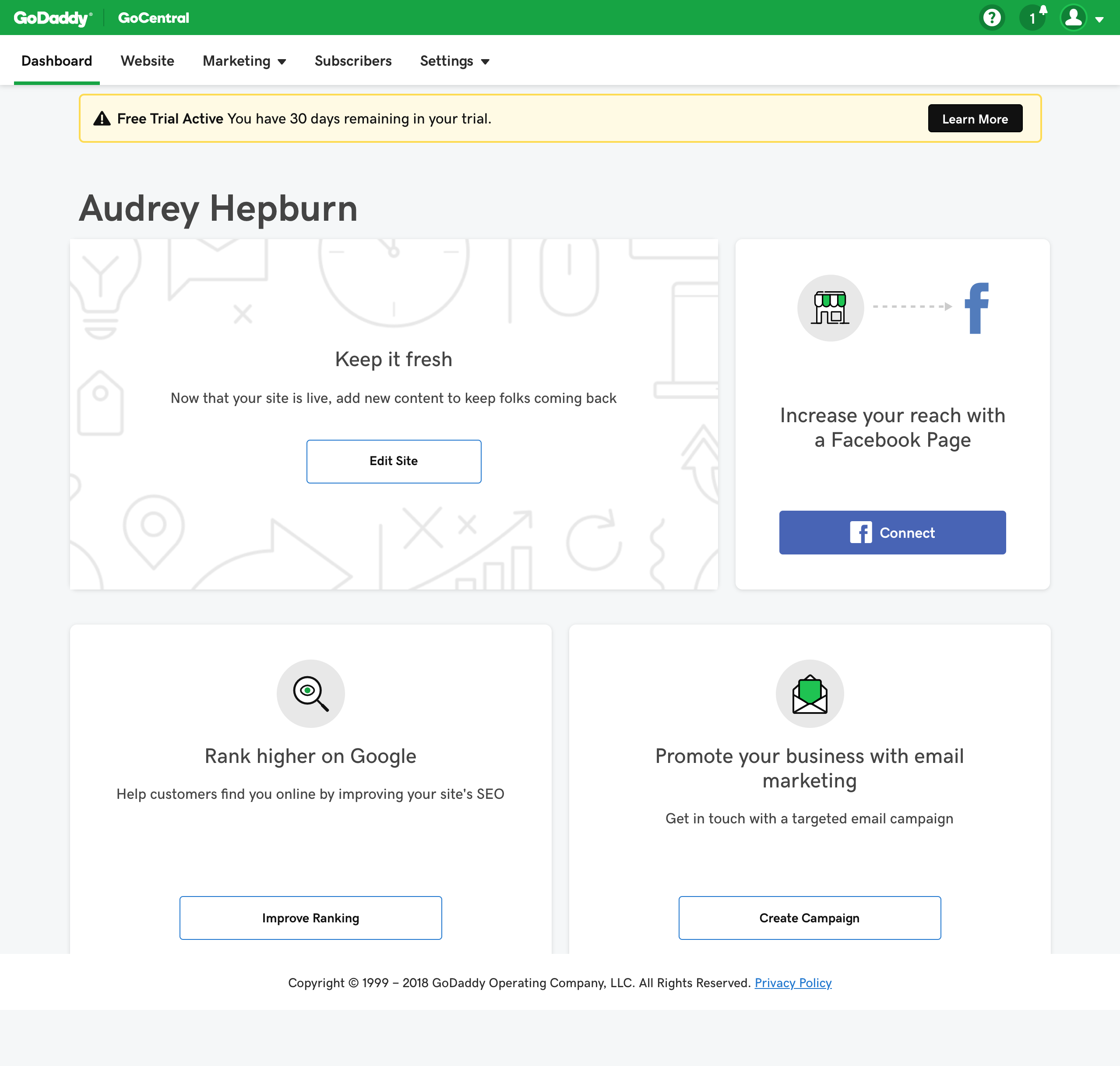Switch to the Website tab
The height and width of the screenshot is (1066, 1120).
click(147, 61)
